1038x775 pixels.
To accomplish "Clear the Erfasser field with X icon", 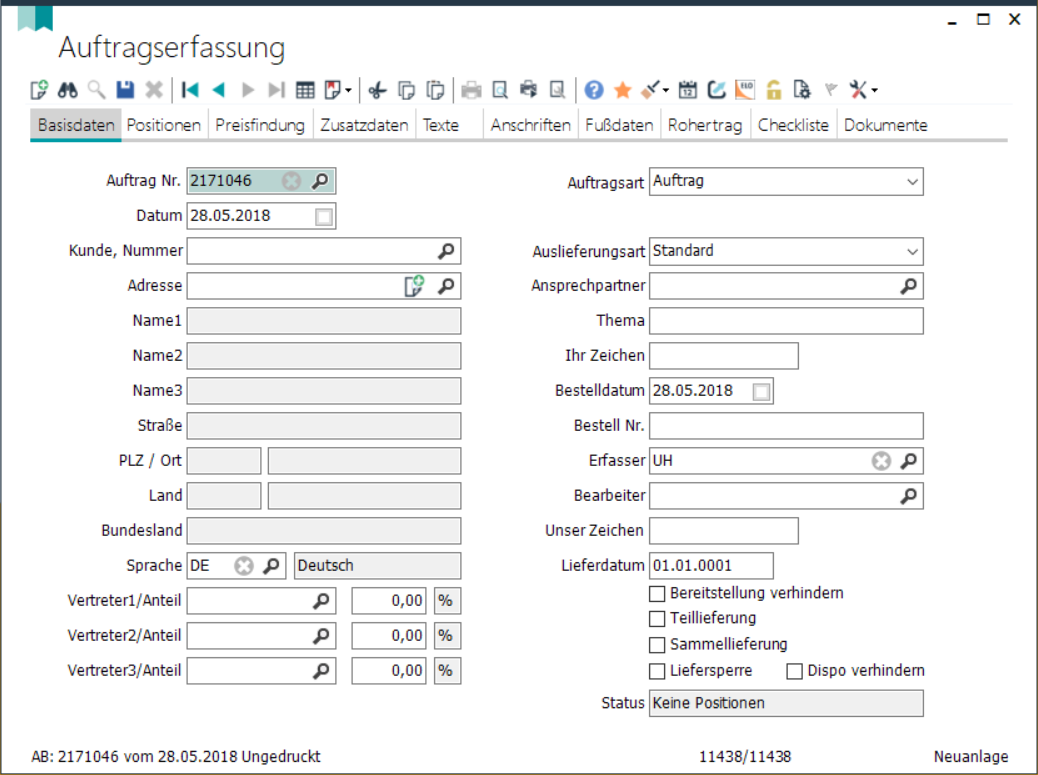I will [881, 461].
